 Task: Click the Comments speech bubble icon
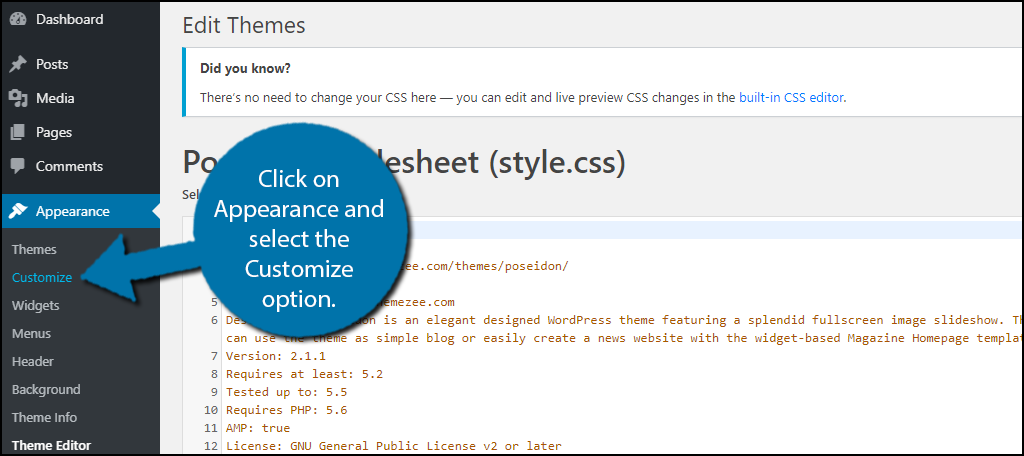[x=18, y=166]
